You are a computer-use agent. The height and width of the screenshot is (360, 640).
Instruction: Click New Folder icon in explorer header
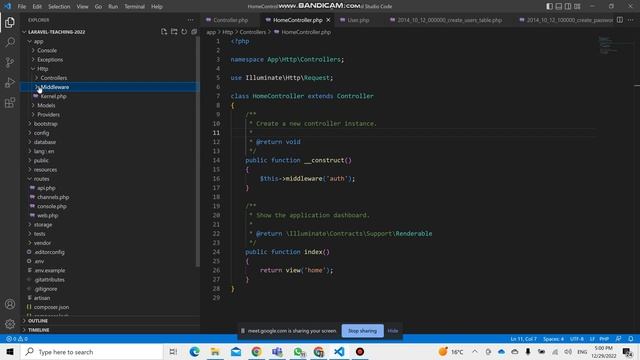[174, 32]
